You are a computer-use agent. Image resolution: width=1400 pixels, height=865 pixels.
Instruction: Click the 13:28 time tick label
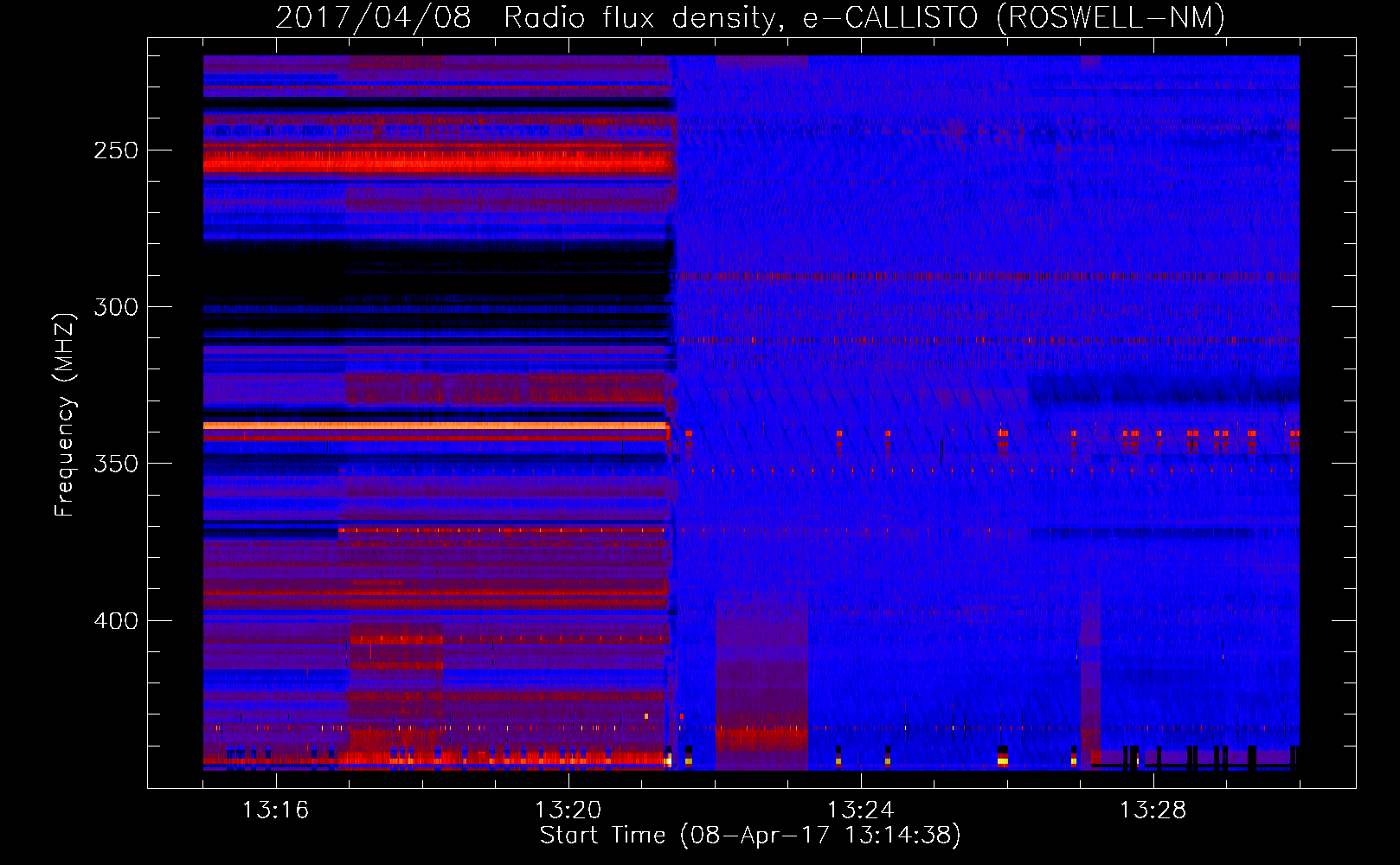(1153, 811)
